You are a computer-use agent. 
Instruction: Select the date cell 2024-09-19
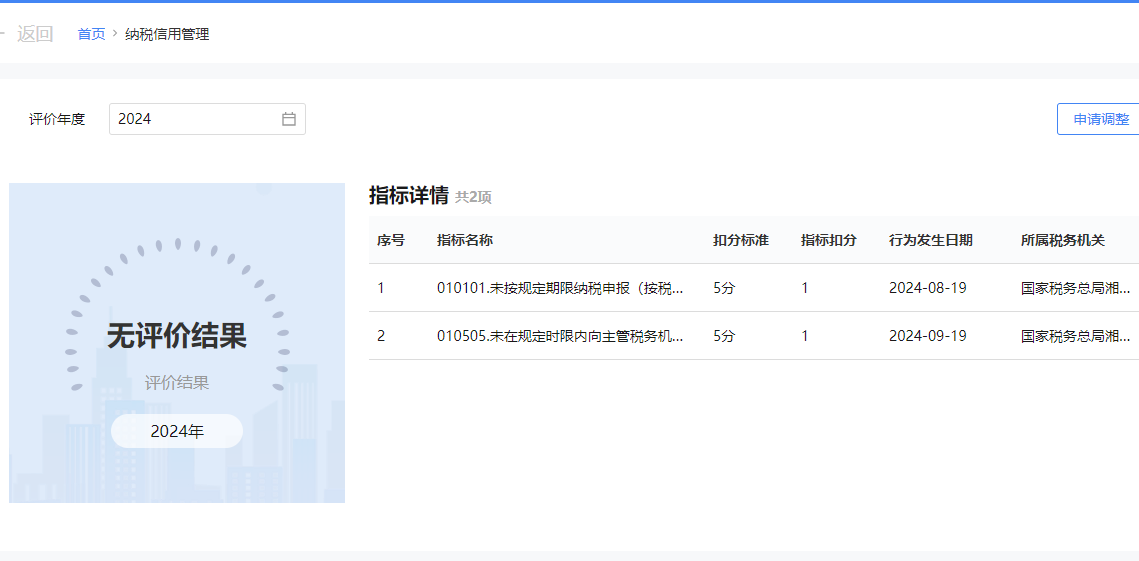click(927, 336)
